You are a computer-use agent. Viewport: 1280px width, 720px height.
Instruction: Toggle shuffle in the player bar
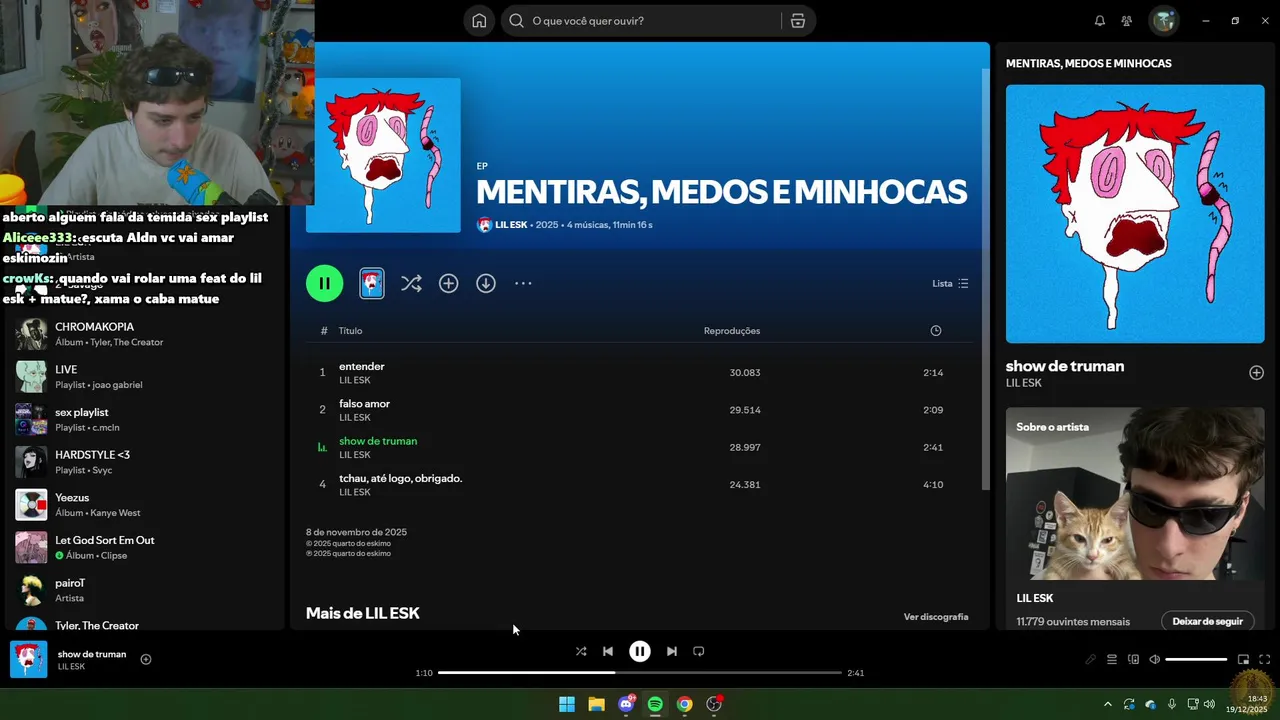581,651
